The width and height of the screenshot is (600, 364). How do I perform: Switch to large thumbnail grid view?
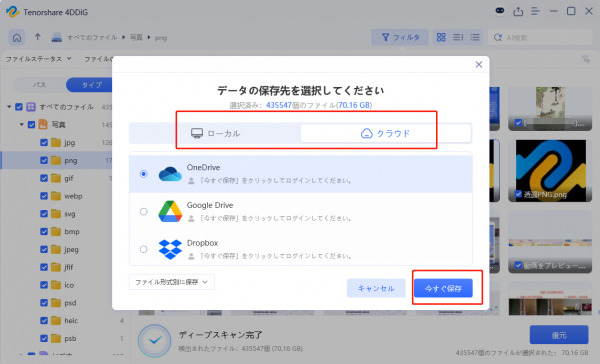441,37
